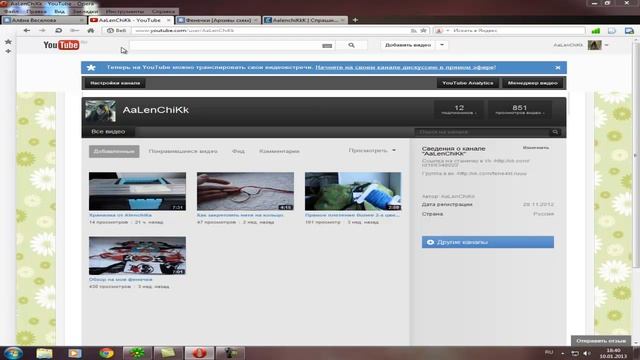The height and width of the screenshot is (360, 640).
Task: Open the paper craft video thumbnail with 7:31
Action: click(138, 191)
